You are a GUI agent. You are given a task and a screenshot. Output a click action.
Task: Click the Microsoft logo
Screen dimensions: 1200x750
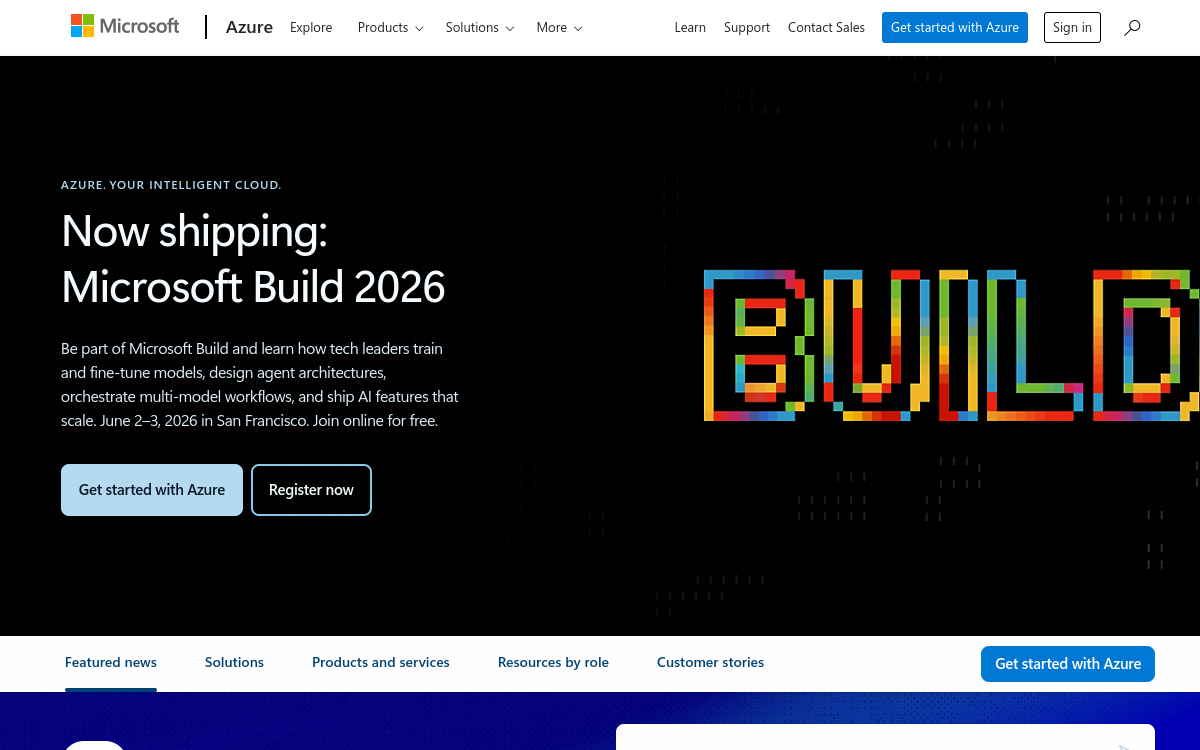coord(125,27)
